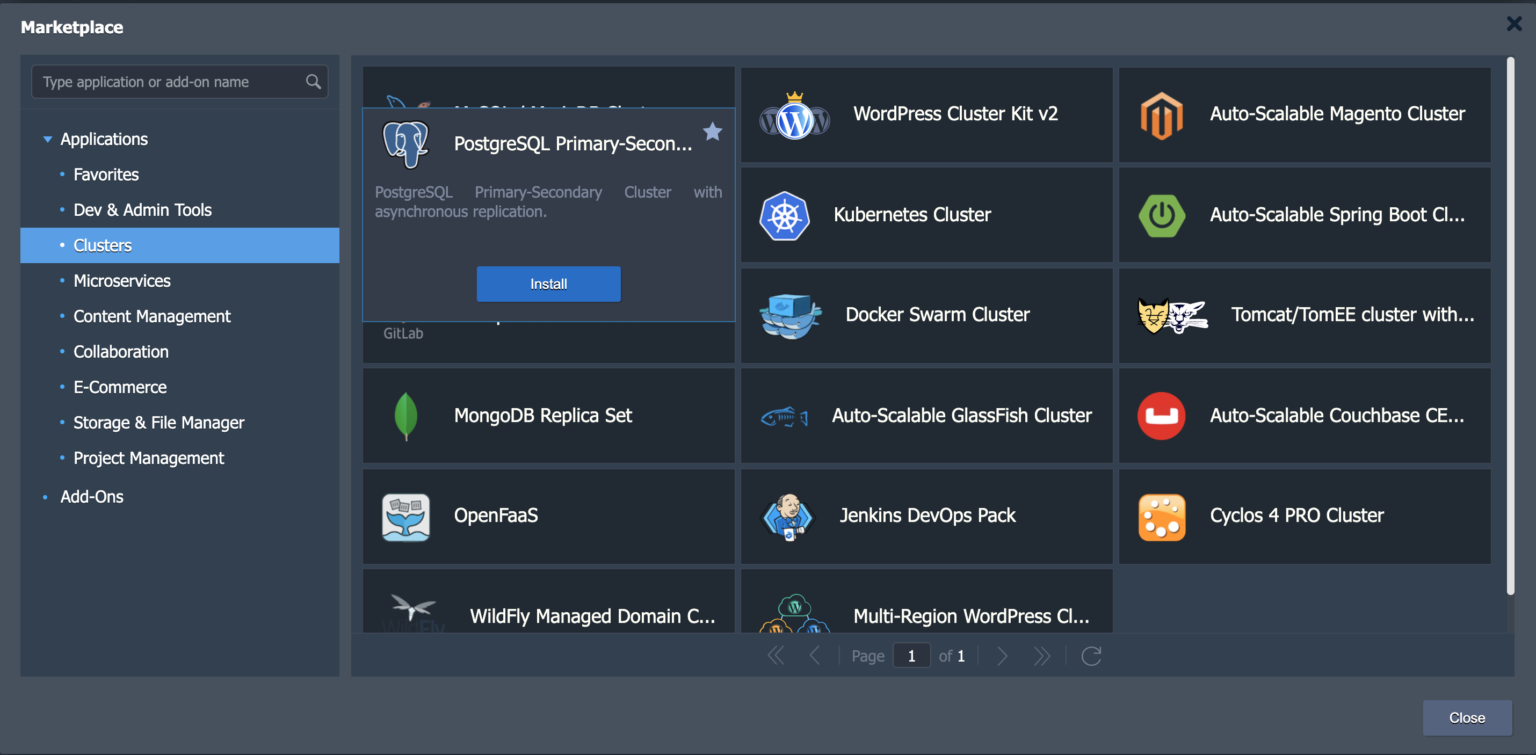Select the OpenFaaS whale icon
Viewport: 1536px width, 755px height.
[x=406, y=516]
